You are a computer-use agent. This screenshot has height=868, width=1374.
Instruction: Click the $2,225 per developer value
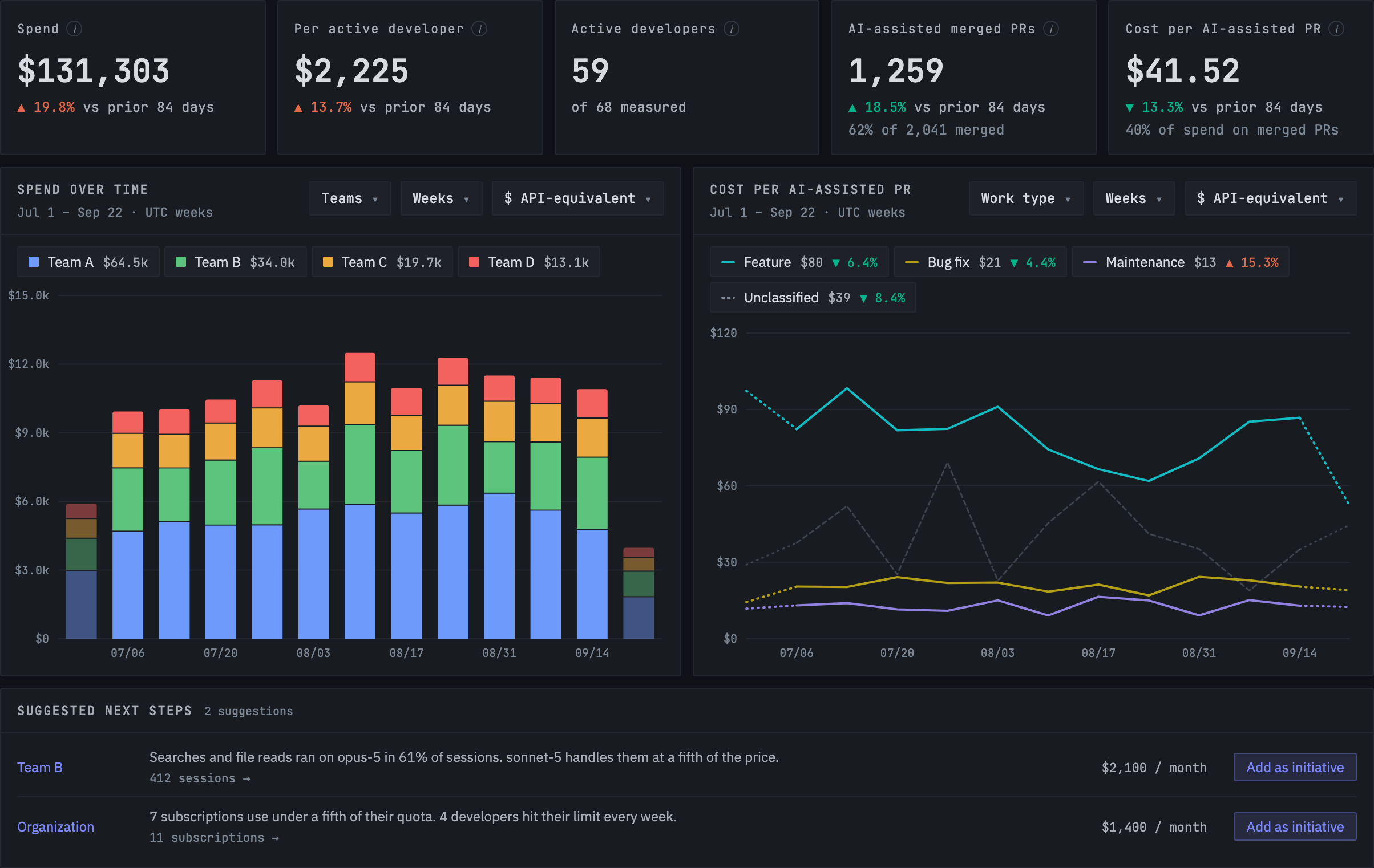(351, 71)
